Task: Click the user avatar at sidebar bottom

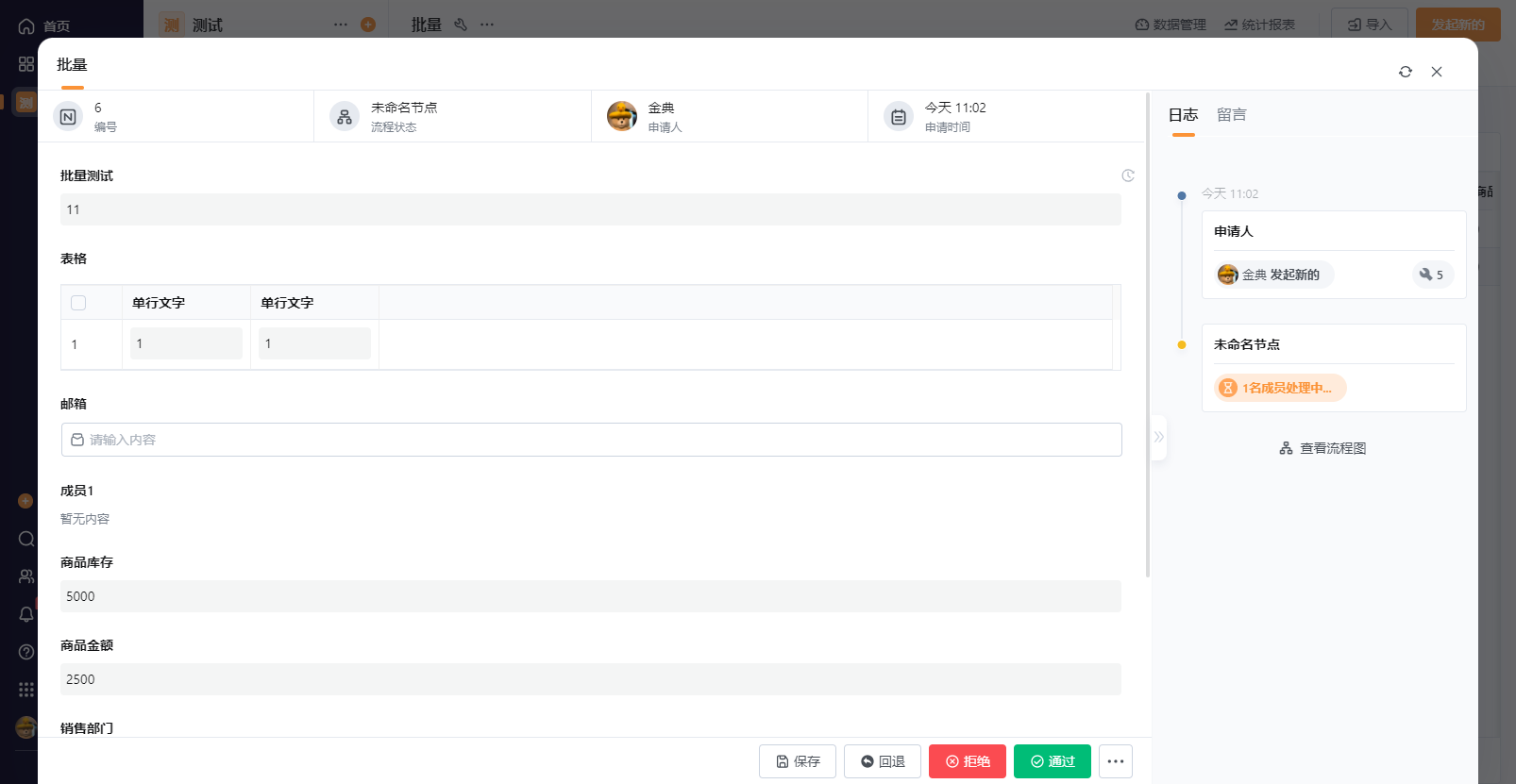Action: tap(26, 727)
